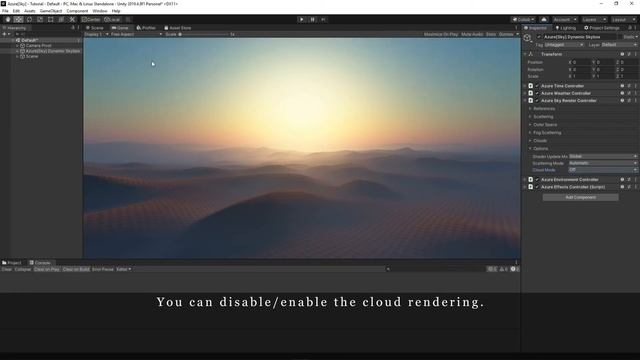Click the Console Clear button

coord(7,269)
